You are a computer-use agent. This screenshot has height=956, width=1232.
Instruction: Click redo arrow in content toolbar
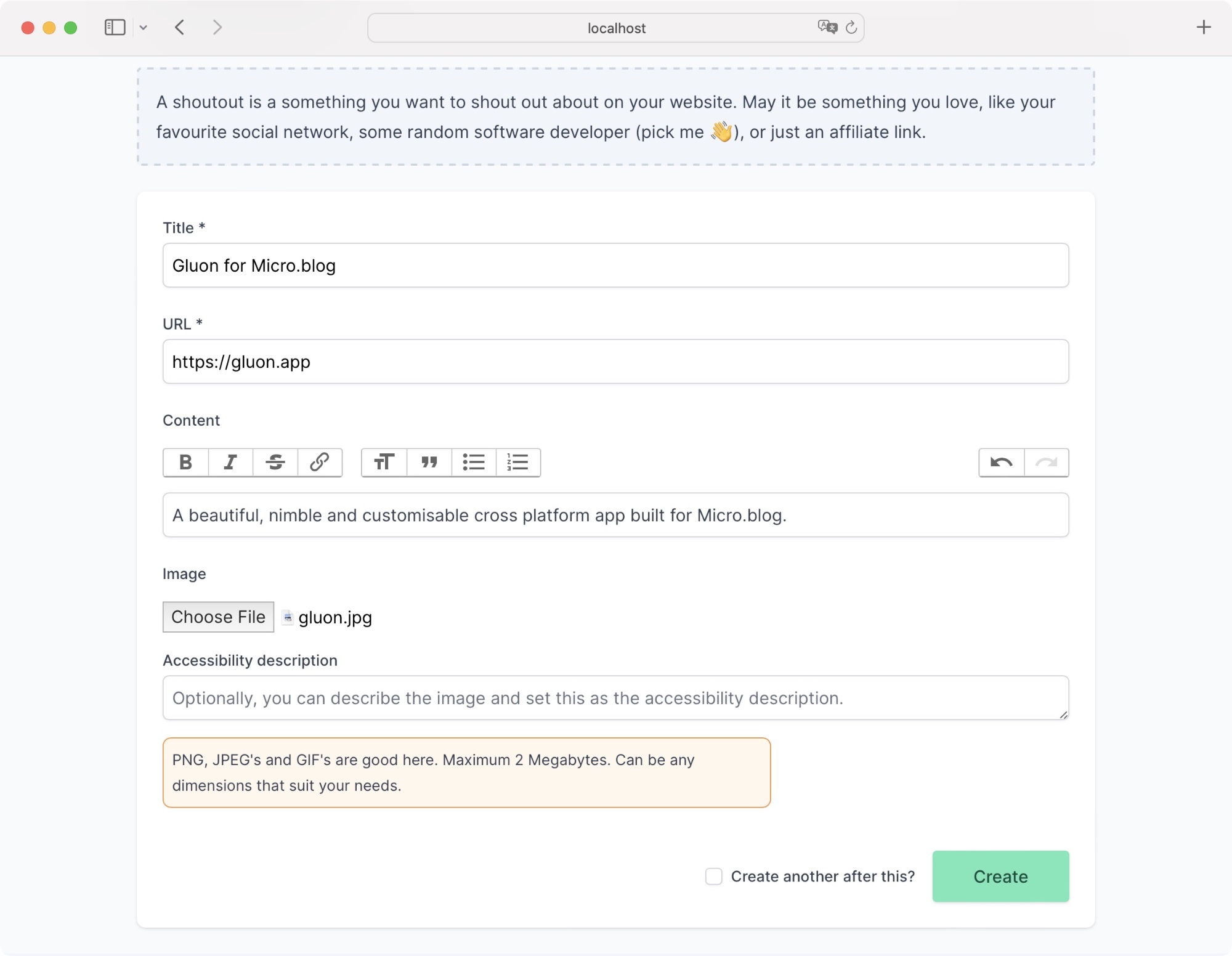coord(1047,462)
